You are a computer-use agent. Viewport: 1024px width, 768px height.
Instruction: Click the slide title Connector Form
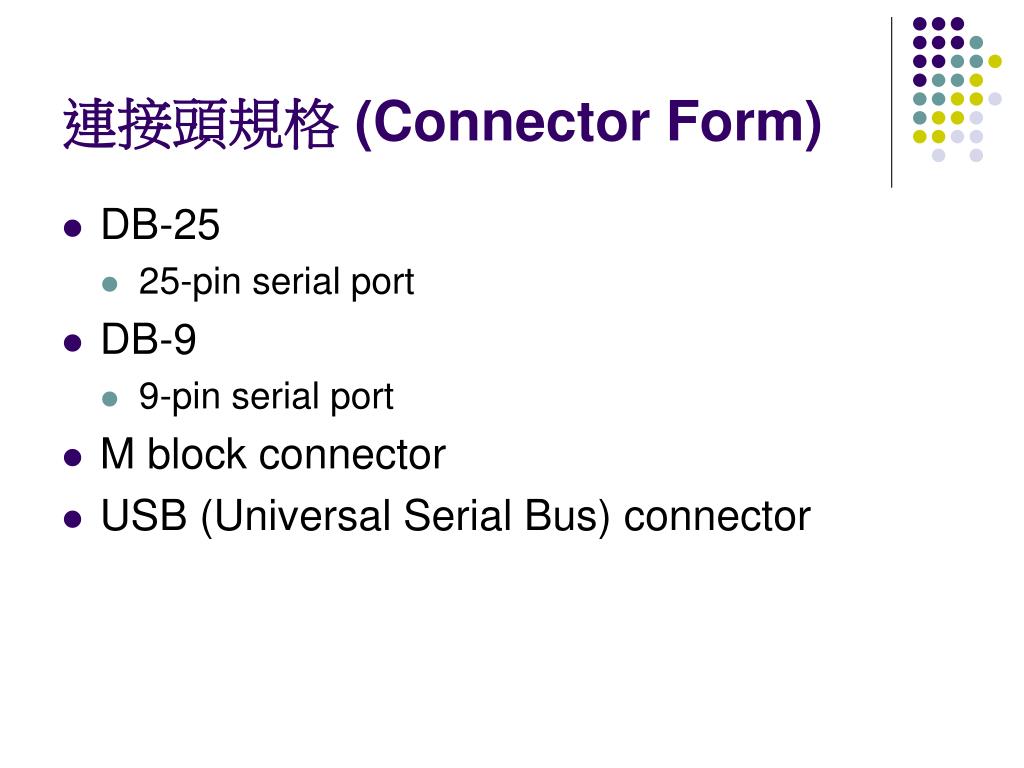[x=441, y=123]
